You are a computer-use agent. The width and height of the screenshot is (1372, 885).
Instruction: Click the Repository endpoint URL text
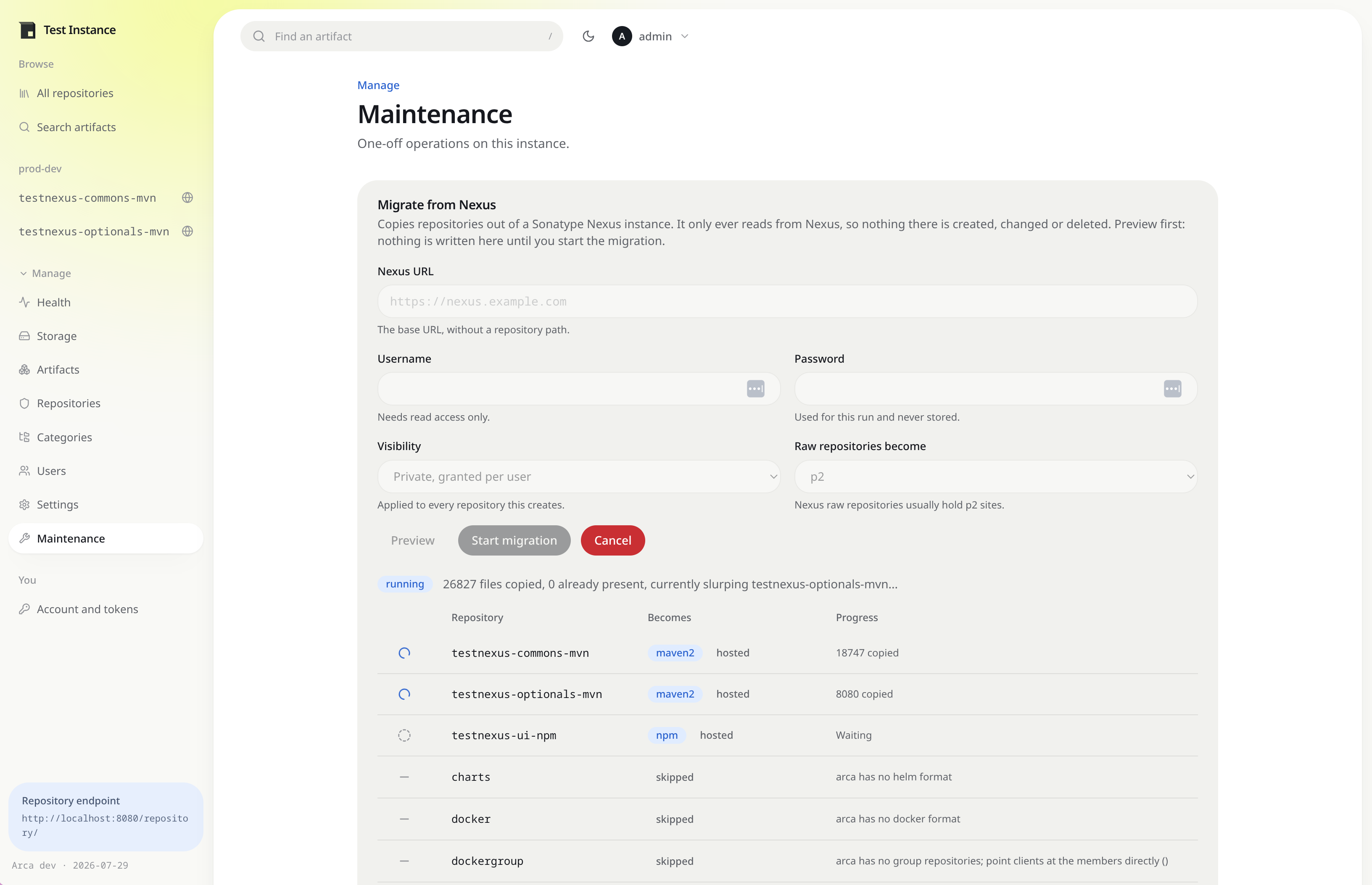[105, 825]
